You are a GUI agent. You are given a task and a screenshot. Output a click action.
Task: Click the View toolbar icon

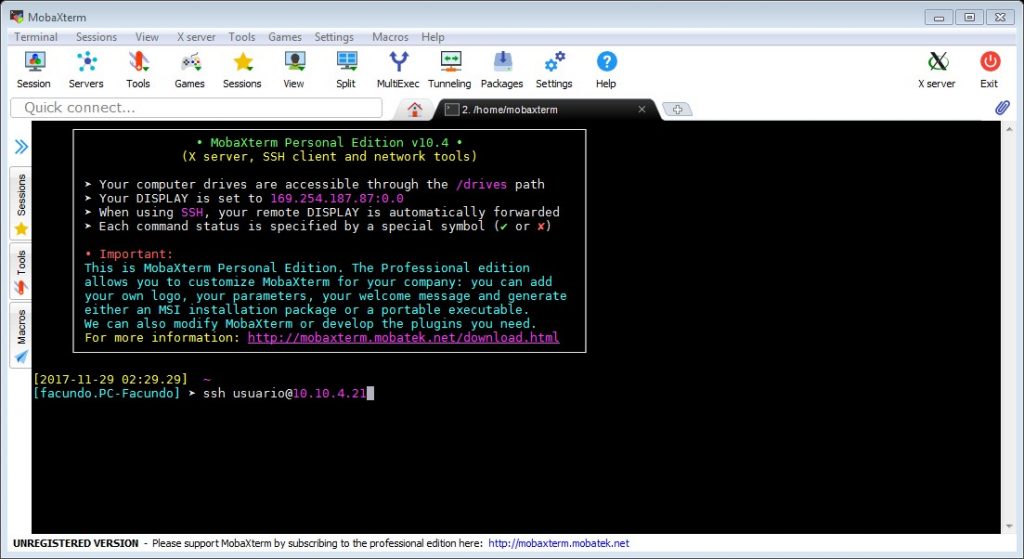pos(294,70)
